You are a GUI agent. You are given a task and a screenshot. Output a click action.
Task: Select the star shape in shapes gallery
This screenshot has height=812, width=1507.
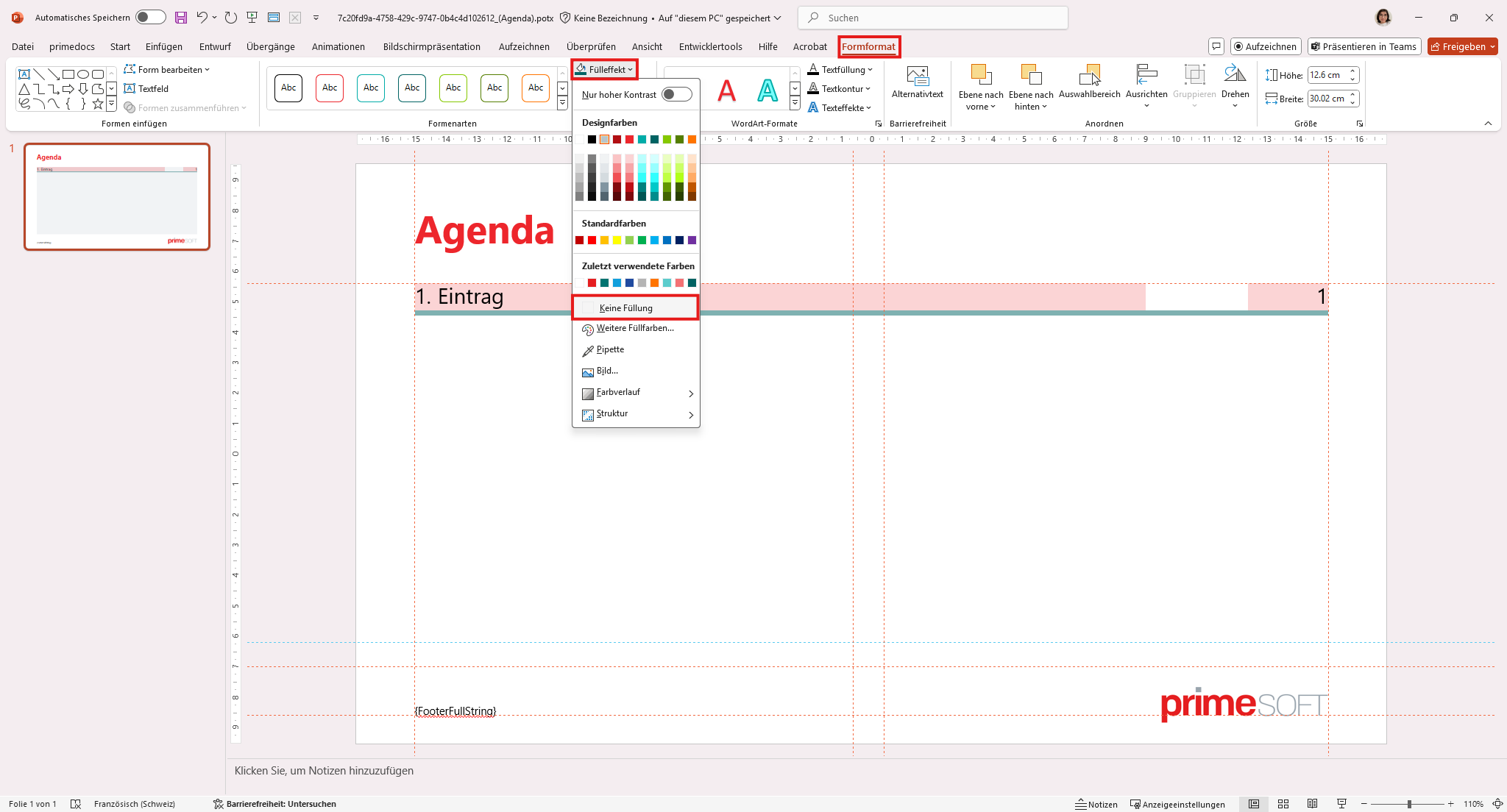(x=98, y=104)
